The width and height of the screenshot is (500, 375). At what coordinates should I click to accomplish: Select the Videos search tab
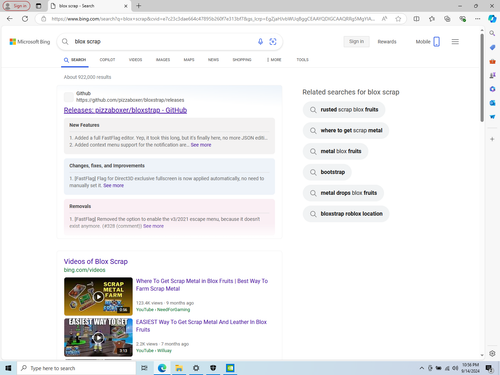tap(135, 60)
